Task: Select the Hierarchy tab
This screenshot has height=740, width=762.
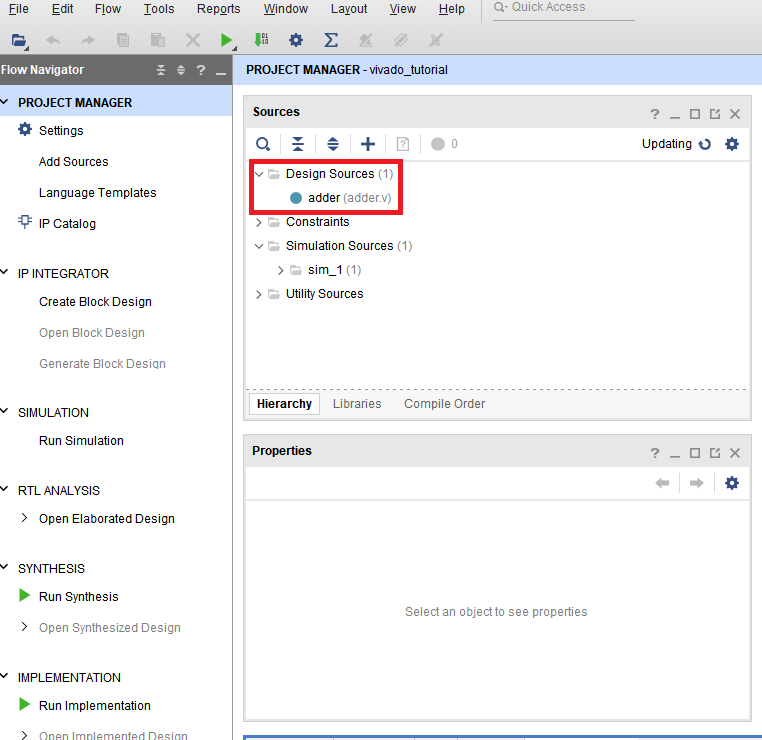Action: coord(284,404)
